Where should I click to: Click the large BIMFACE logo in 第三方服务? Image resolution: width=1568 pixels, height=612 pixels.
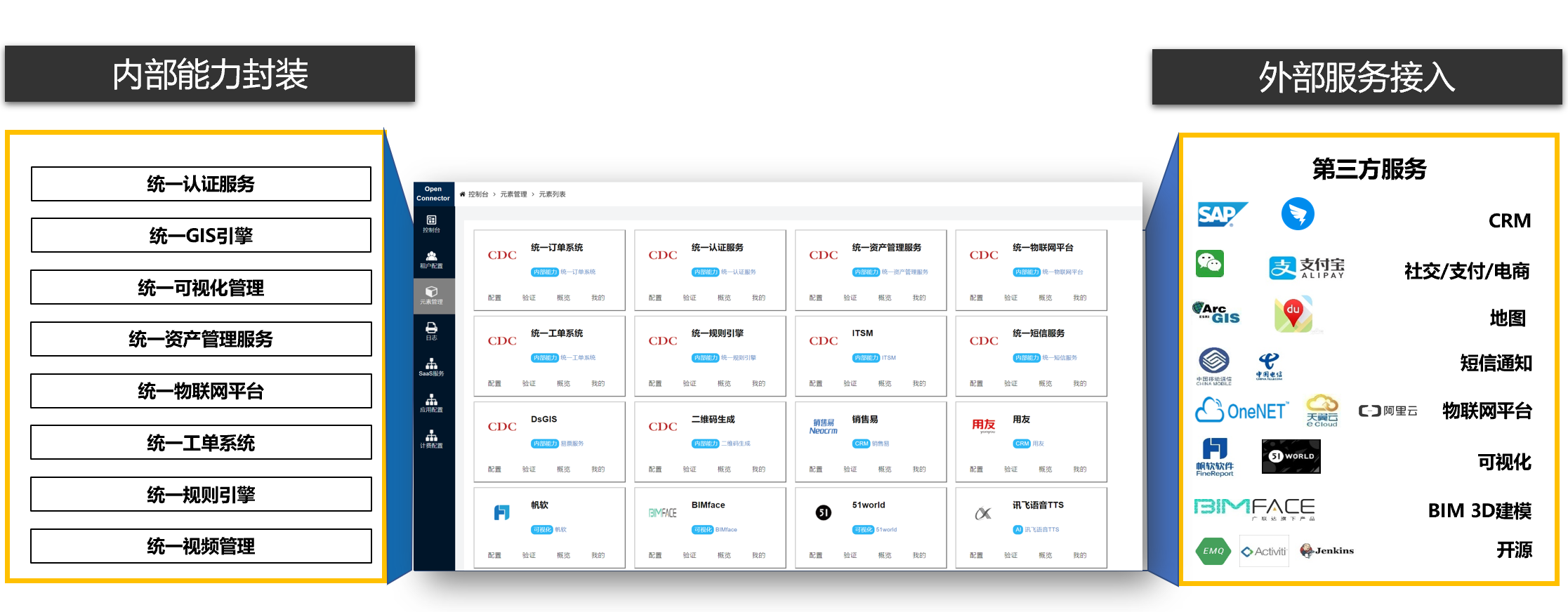tap(1254, 509)
